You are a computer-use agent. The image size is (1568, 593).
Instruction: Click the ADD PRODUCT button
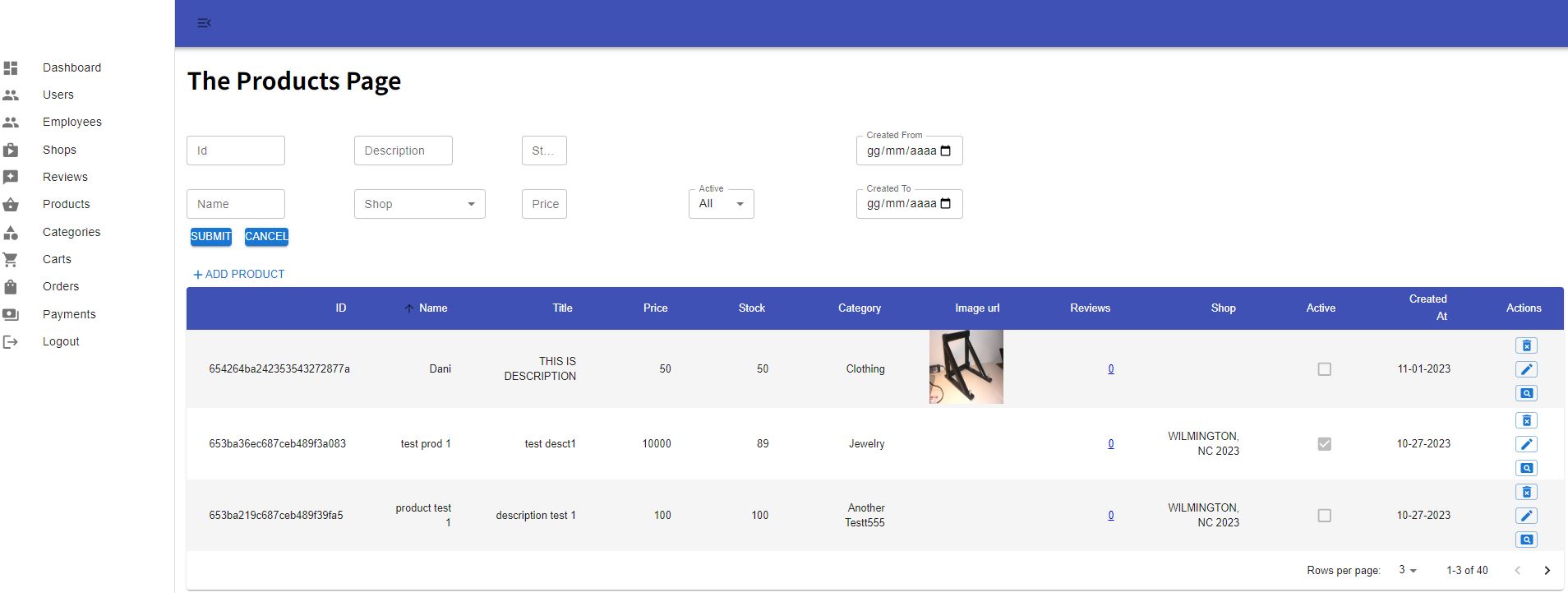point(238,274)
